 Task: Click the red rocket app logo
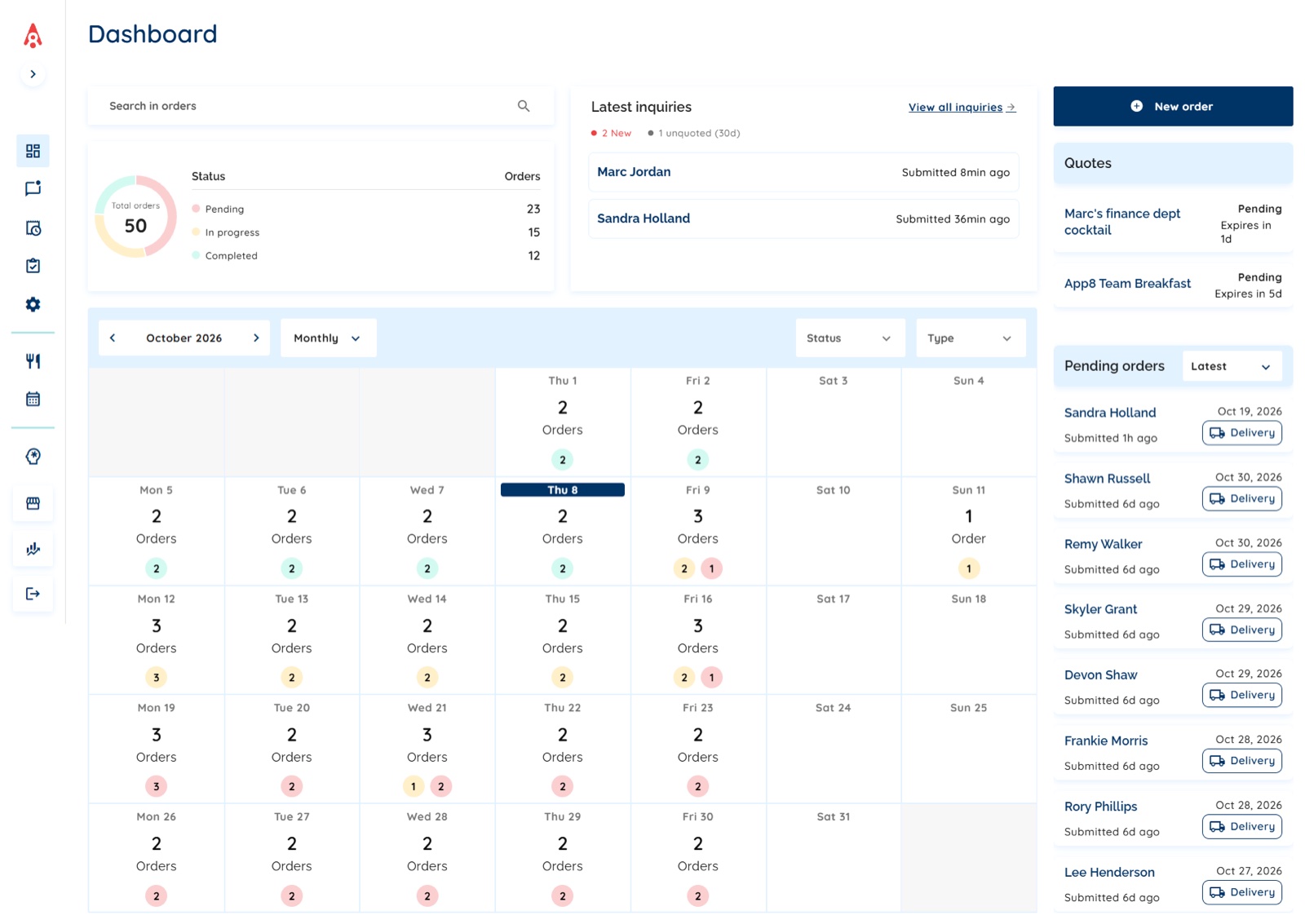pos(33,35)
